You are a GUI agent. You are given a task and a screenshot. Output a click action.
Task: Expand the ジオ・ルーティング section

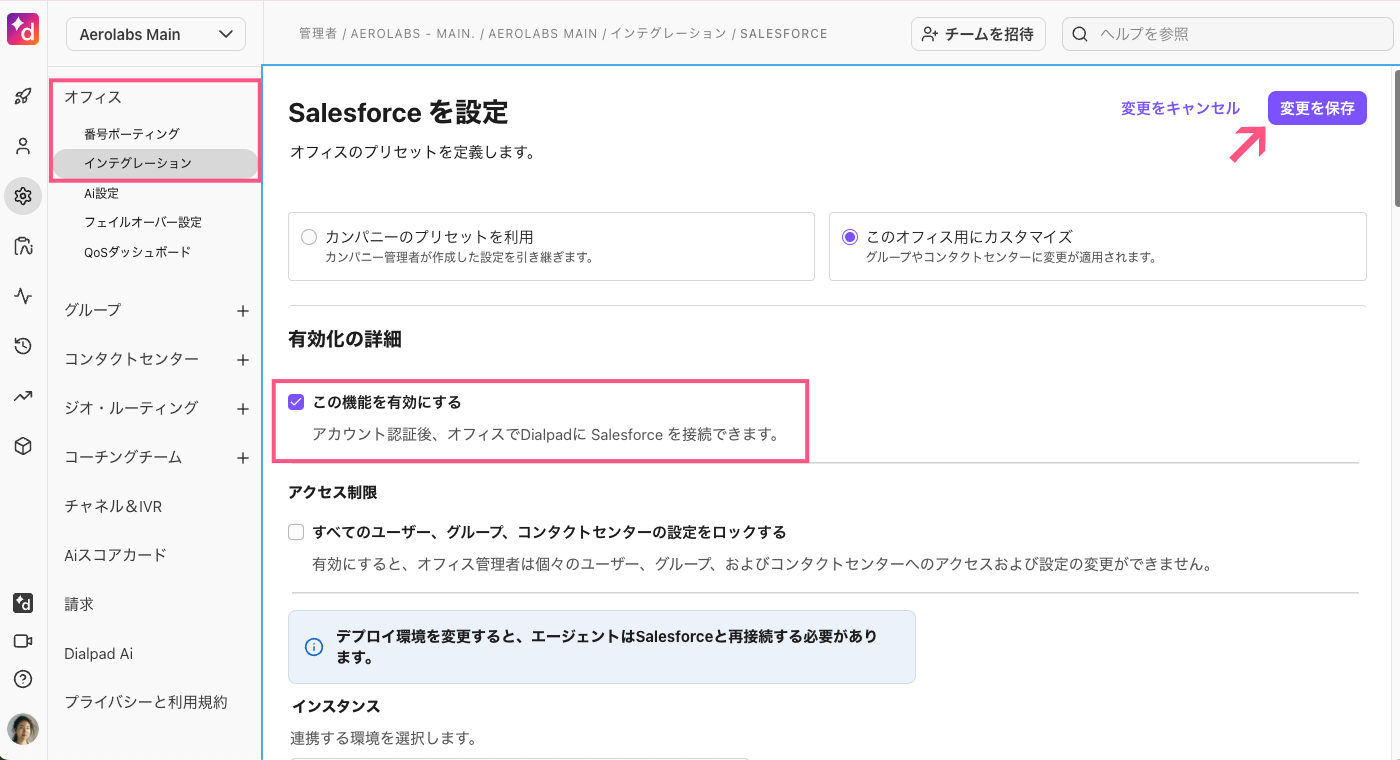click(x=131, y=408)
